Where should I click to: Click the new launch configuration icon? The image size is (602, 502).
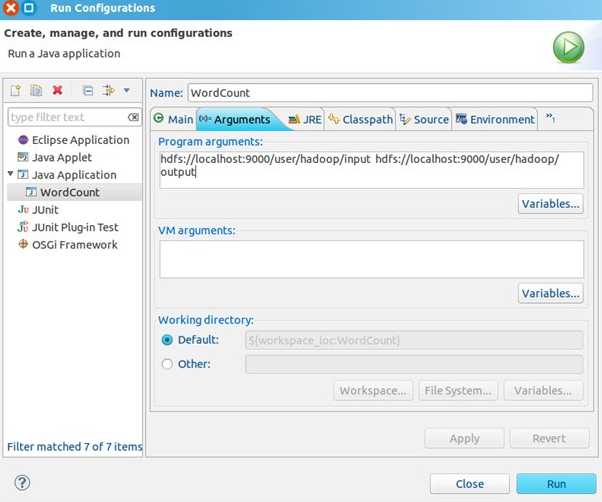coord(15,91)
